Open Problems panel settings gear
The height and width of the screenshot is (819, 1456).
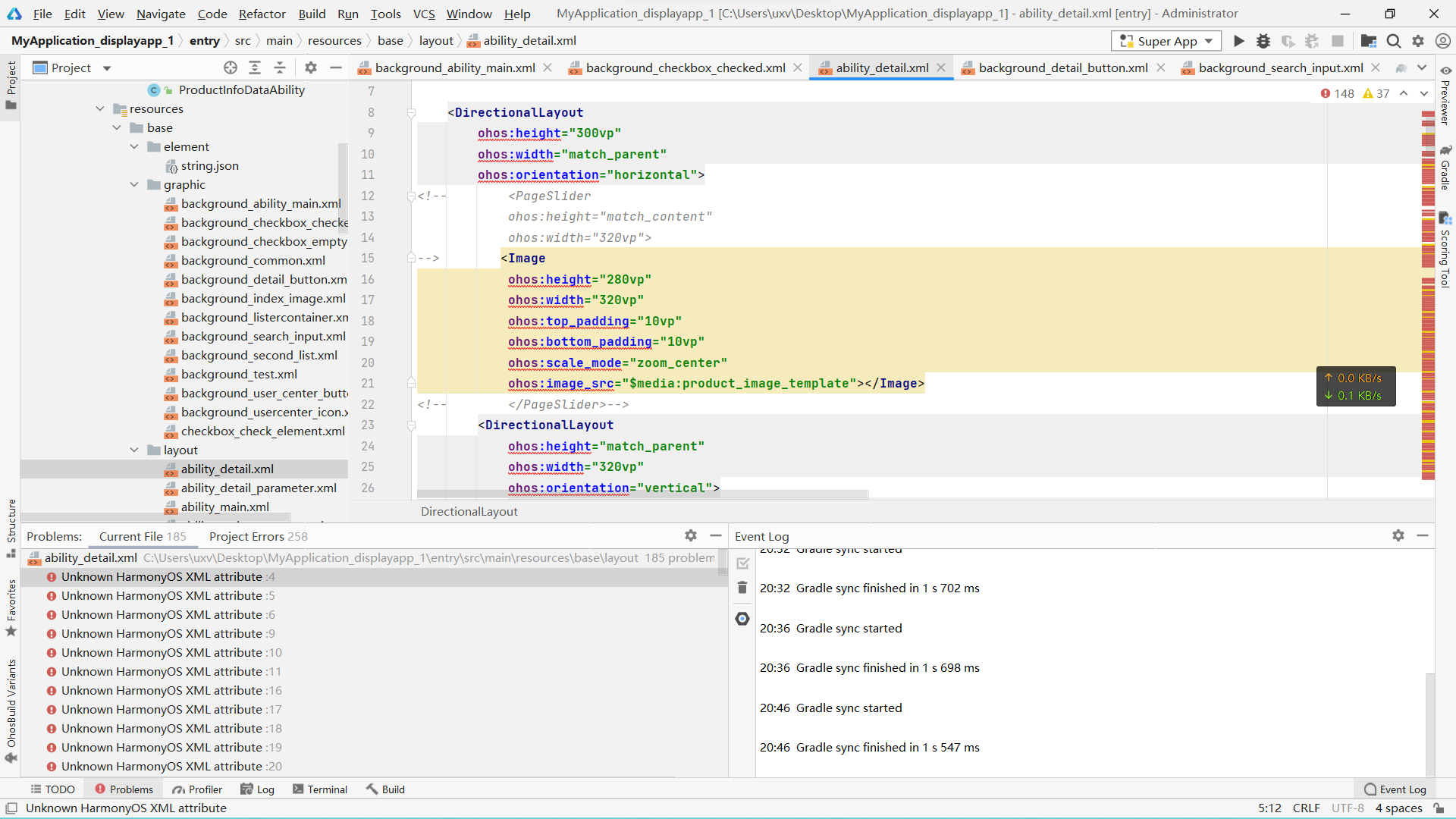click(691, 535)
